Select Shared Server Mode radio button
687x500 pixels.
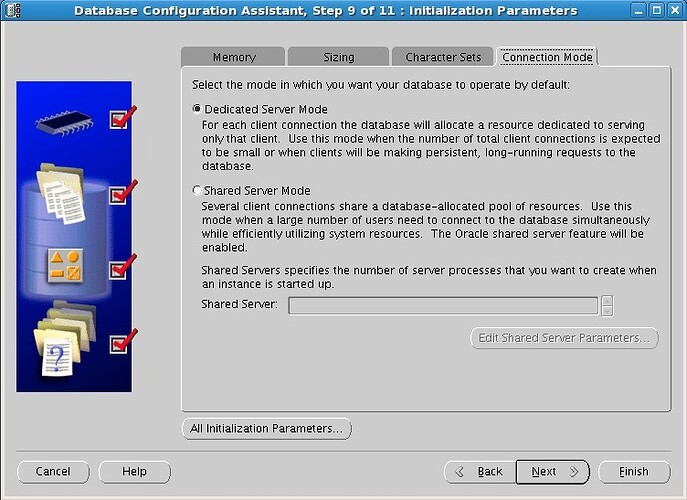(x=197, y=190)
